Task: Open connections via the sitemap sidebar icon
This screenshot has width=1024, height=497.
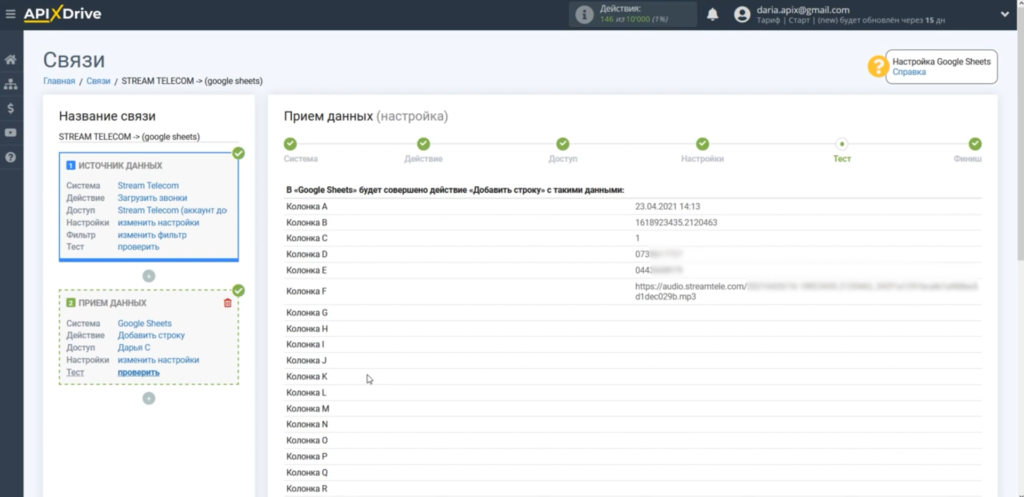Action: (11, 84)
